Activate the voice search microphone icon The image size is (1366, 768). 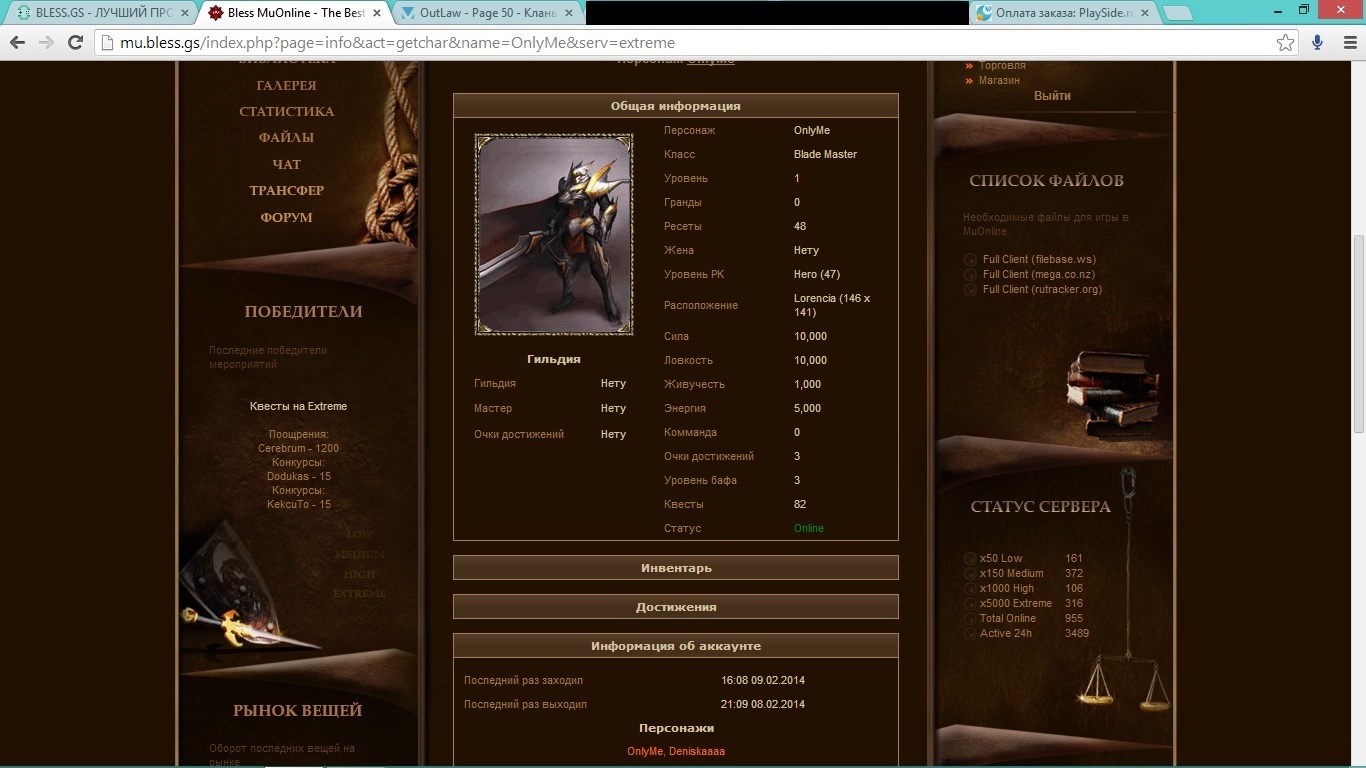[x=1317, y=43]
